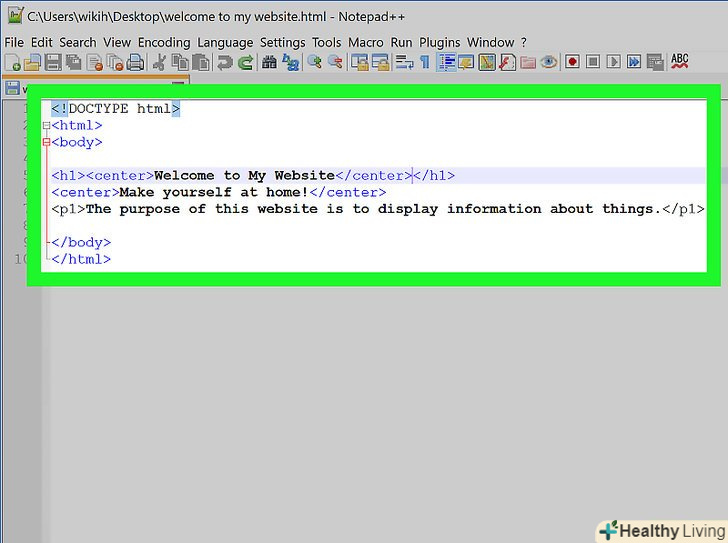Viewport: 728px width, 543px height.
Task: Toggle word wrap
Action: pos(404,62)
